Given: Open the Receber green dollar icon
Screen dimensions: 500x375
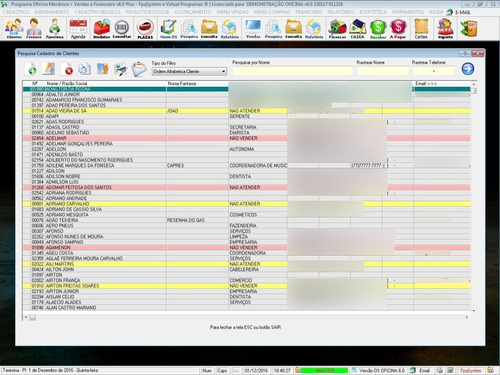Looking at the screenshot, I should 378,29.
